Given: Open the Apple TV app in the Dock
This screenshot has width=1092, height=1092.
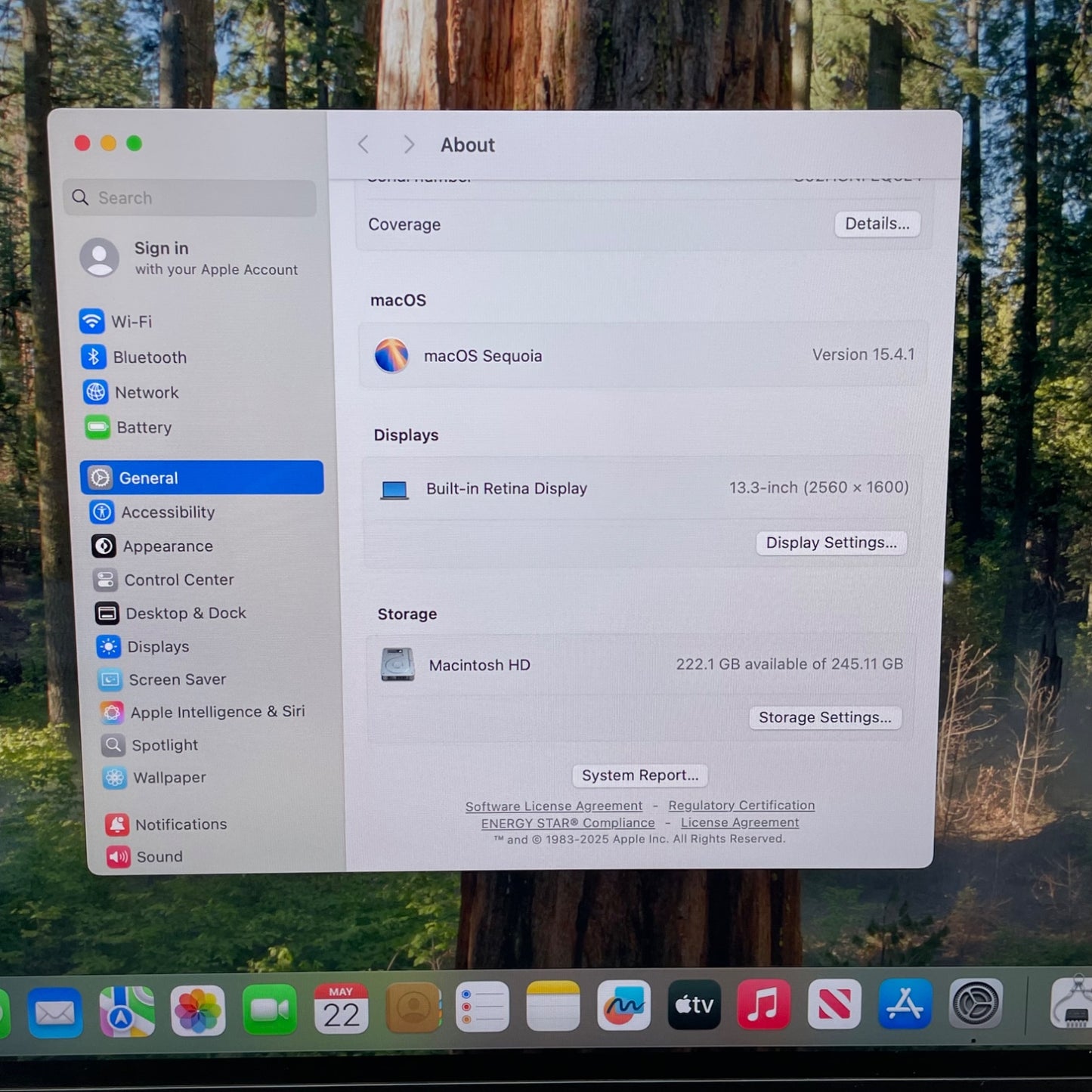Looking at the screenshot, I should tap(694, 1005).
